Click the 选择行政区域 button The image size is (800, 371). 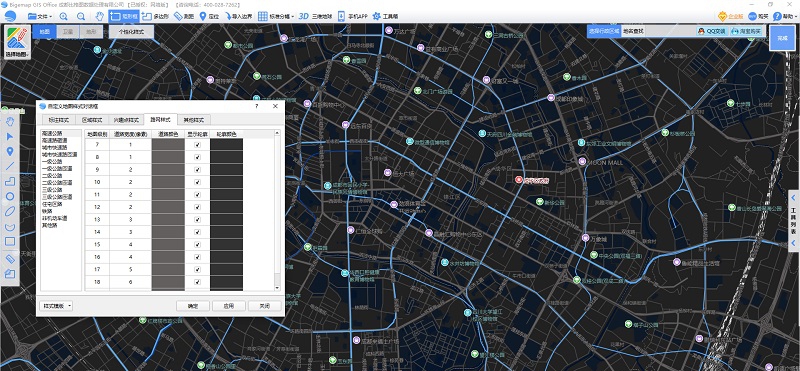(x=604, y=31)
